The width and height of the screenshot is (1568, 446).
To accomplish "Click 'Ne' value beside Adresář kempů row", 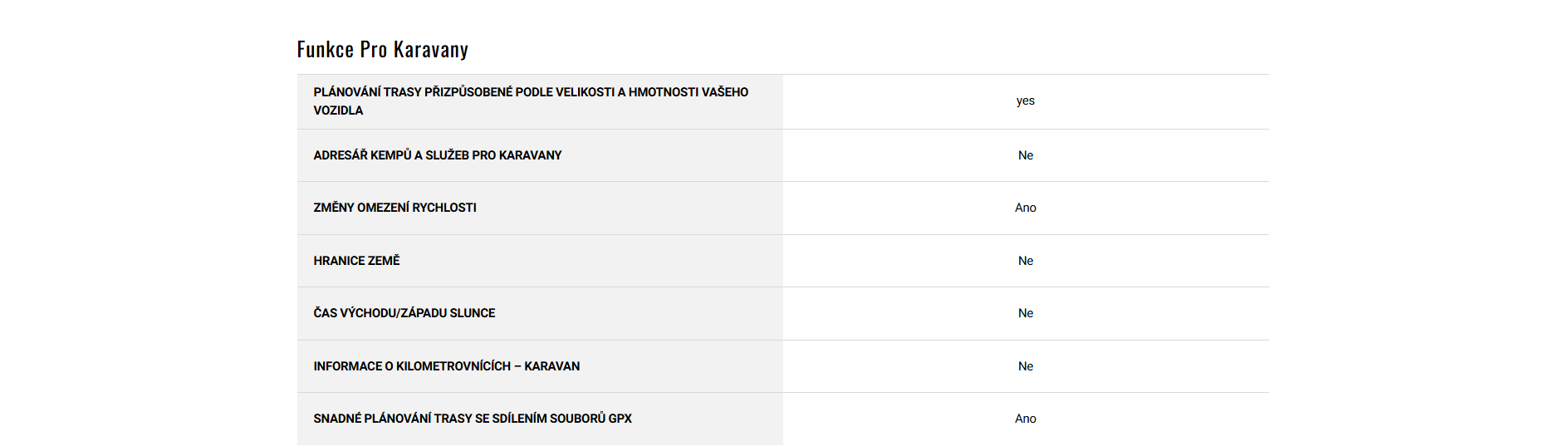I will 1025,155.
